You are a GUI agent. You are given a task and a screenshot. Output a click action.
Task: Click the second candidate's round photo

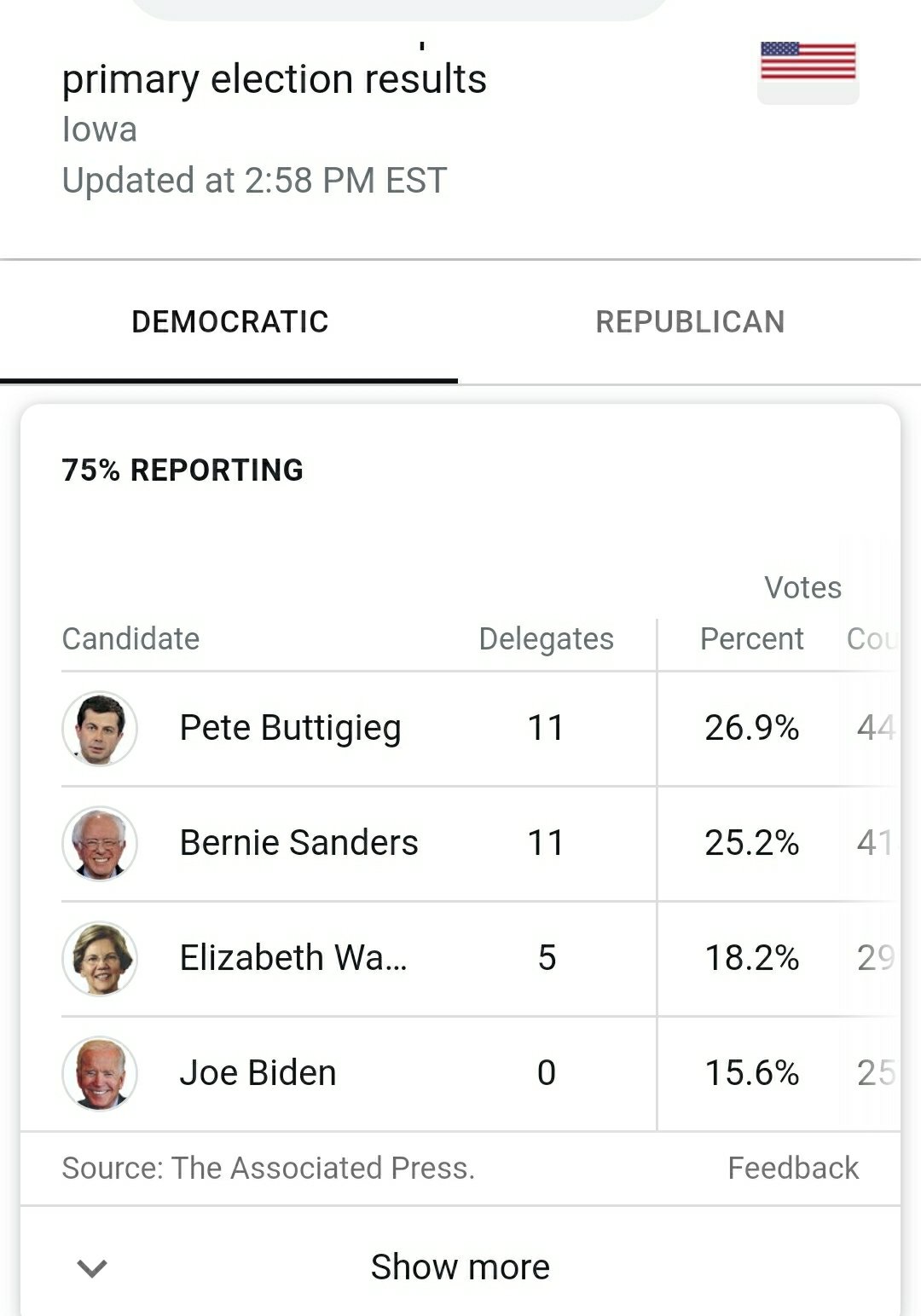(x=100, y=844)
